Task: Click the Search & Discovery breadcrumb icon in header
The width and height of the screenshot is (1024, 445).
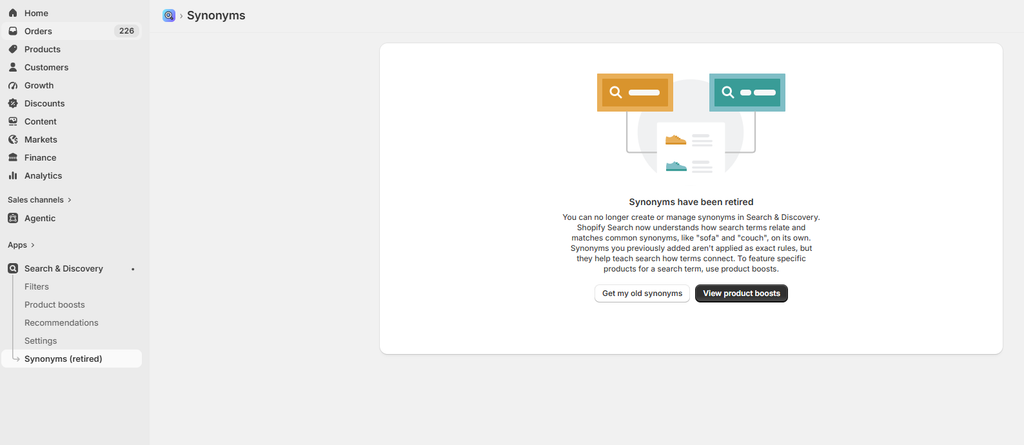Action: [x=169, y=16]
